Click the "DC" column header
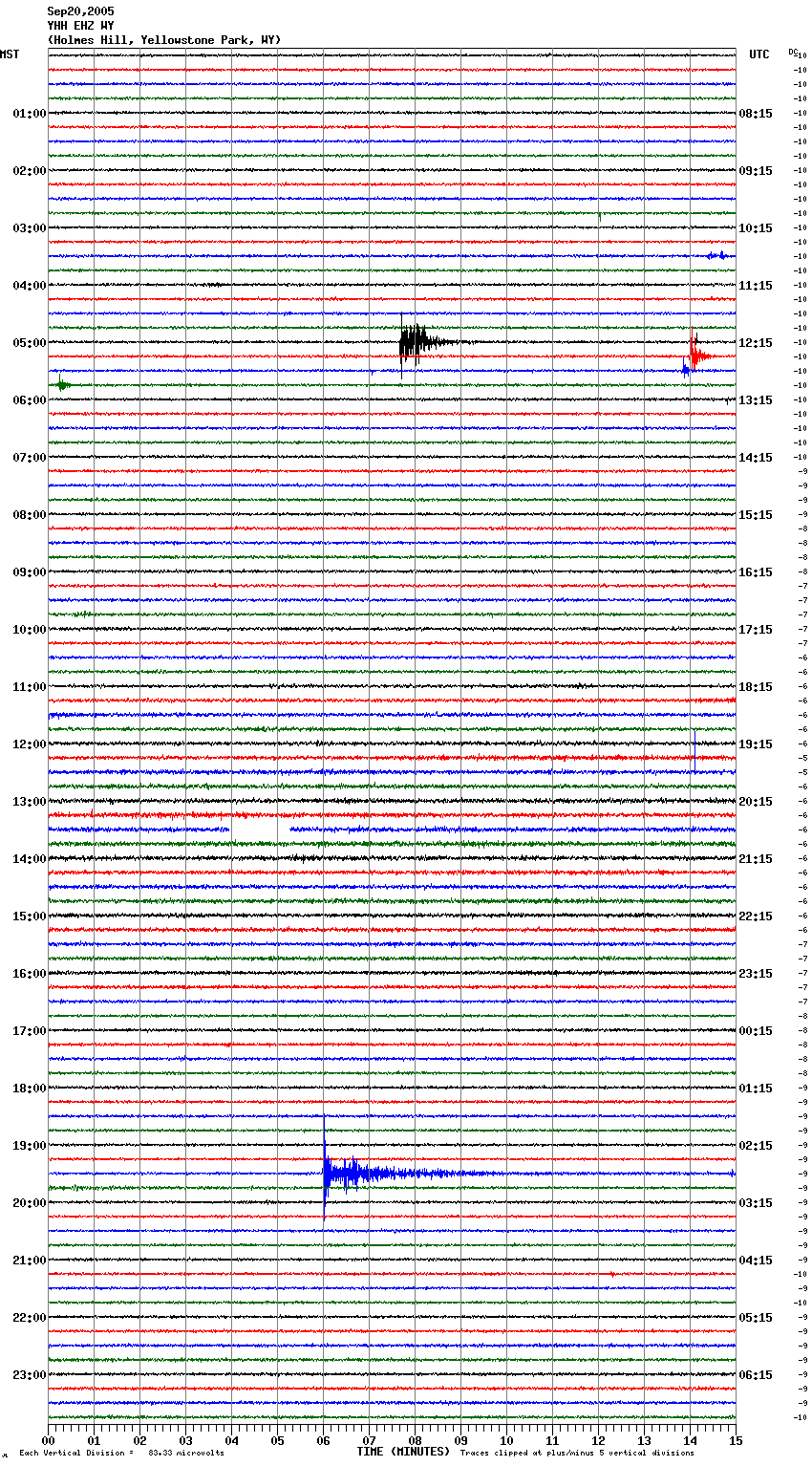The width and height of the screenshot is (812, 1466). 792,52
